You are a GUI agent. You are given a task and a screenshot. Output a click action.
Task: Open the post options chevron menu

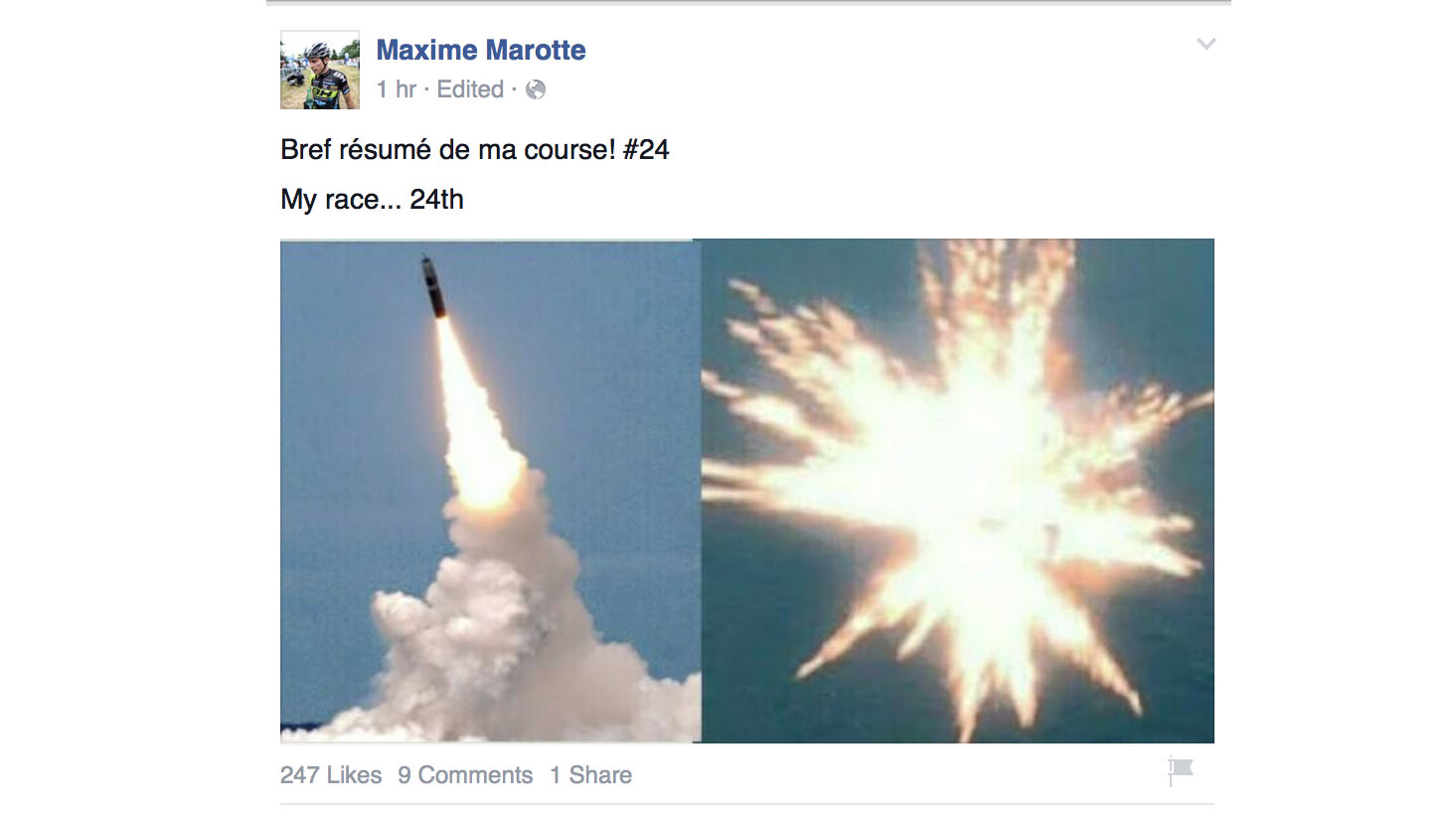(1206, 44)
